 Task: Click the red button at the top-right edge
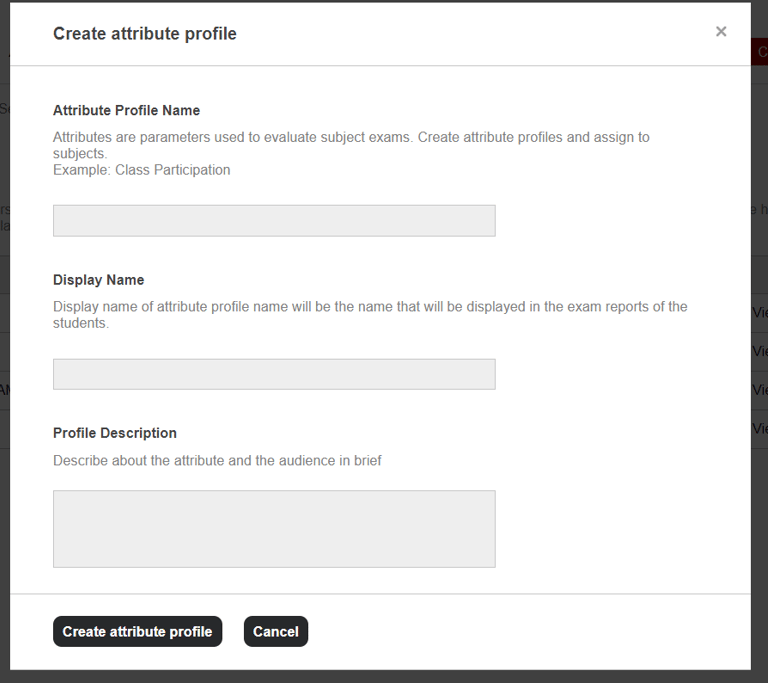pyautogui.click(x=762, y=52)
